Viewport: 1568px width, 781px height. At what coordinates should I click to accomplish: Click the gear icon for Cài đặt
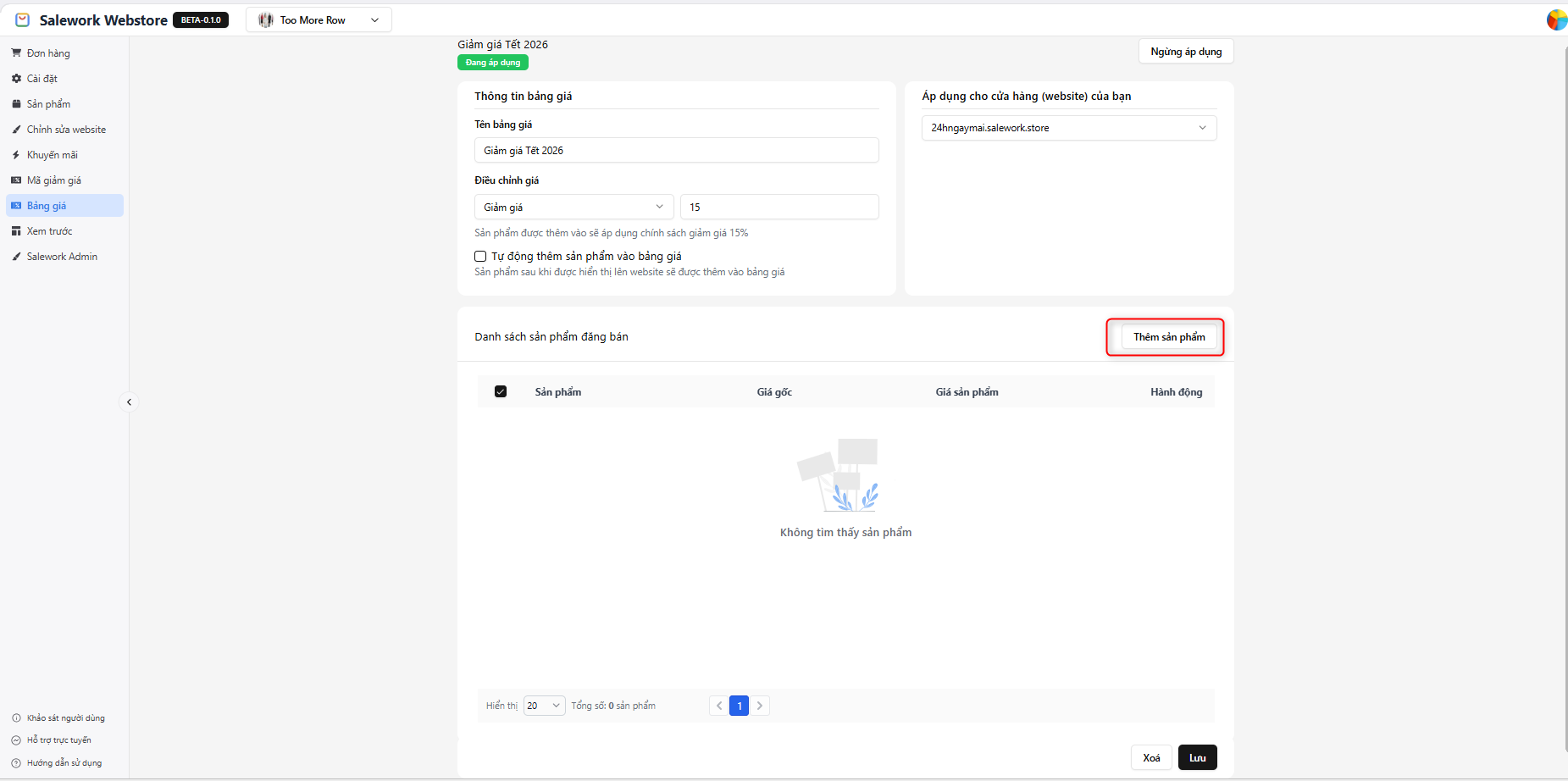pyautogui.click(x=16, y=79)
